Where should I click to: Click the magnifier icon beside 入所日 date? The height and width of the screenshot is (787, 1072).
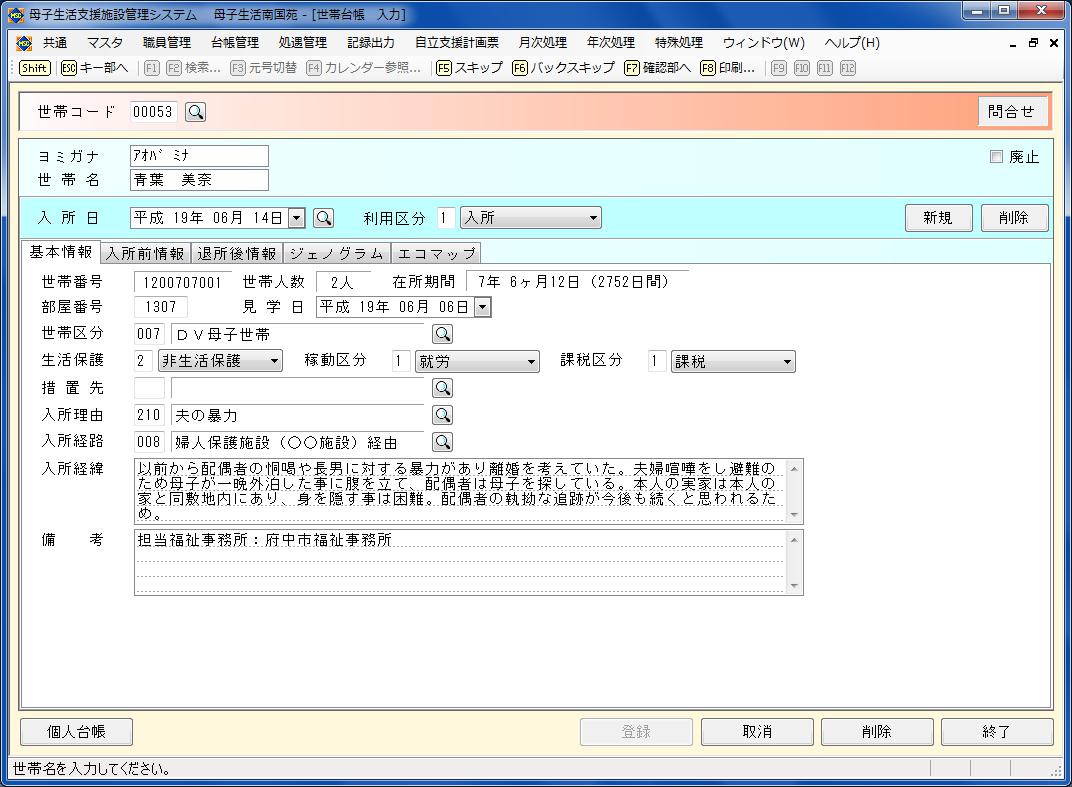tap(323, 218)
